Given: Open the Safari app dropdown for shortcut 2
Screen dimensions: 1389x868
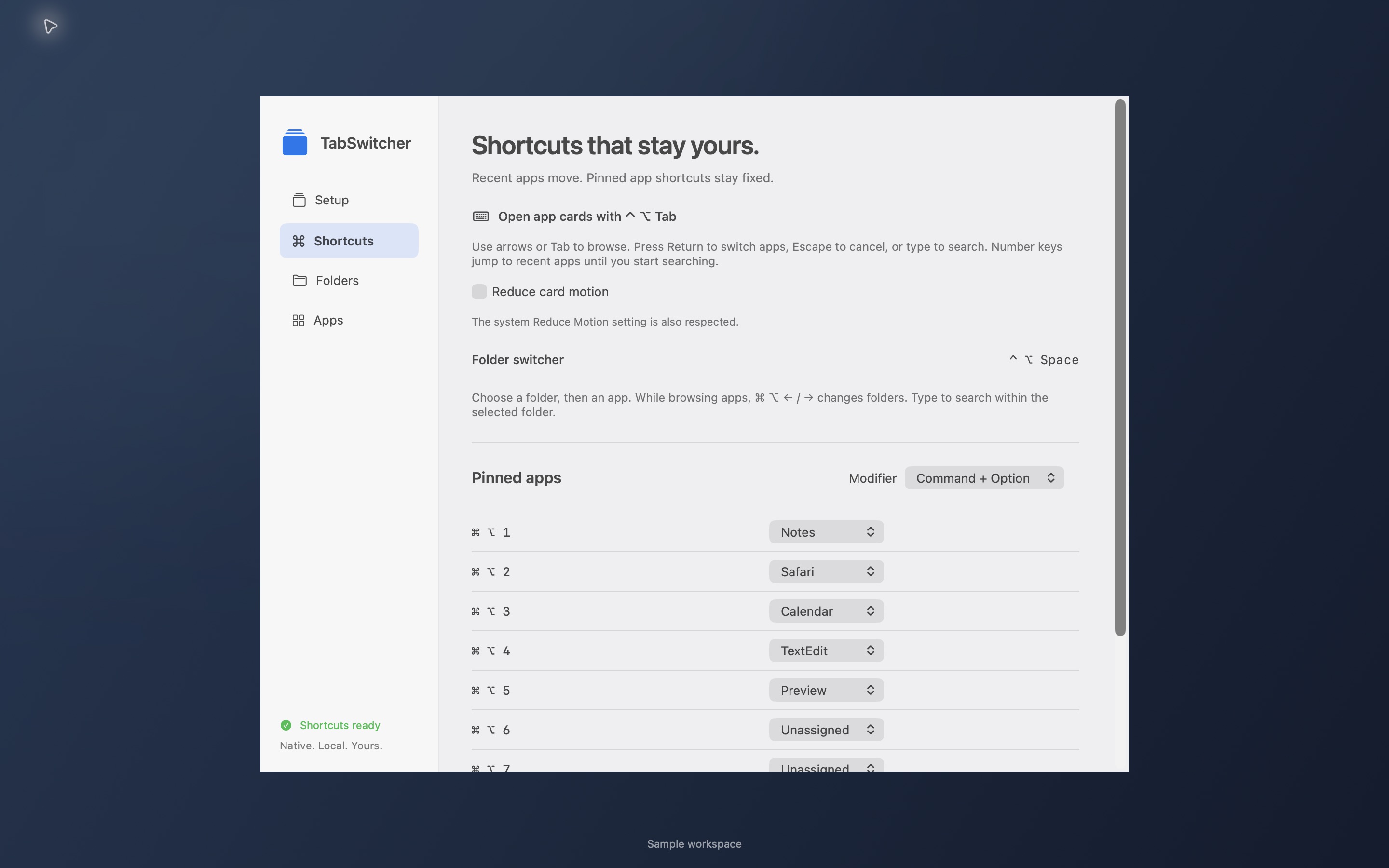Looking at the screenshot, I should pos(827,572).
